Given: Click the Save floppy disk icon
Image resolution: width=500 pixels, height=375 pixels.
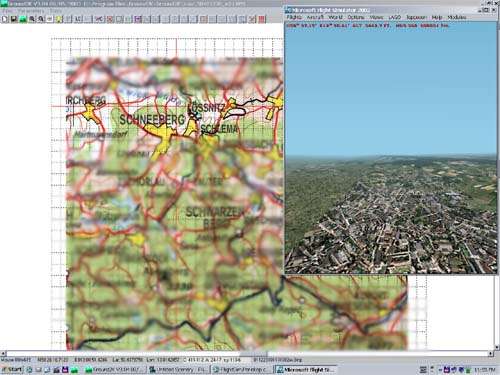Looking at the screenshot, I should (x=14, y=19).
